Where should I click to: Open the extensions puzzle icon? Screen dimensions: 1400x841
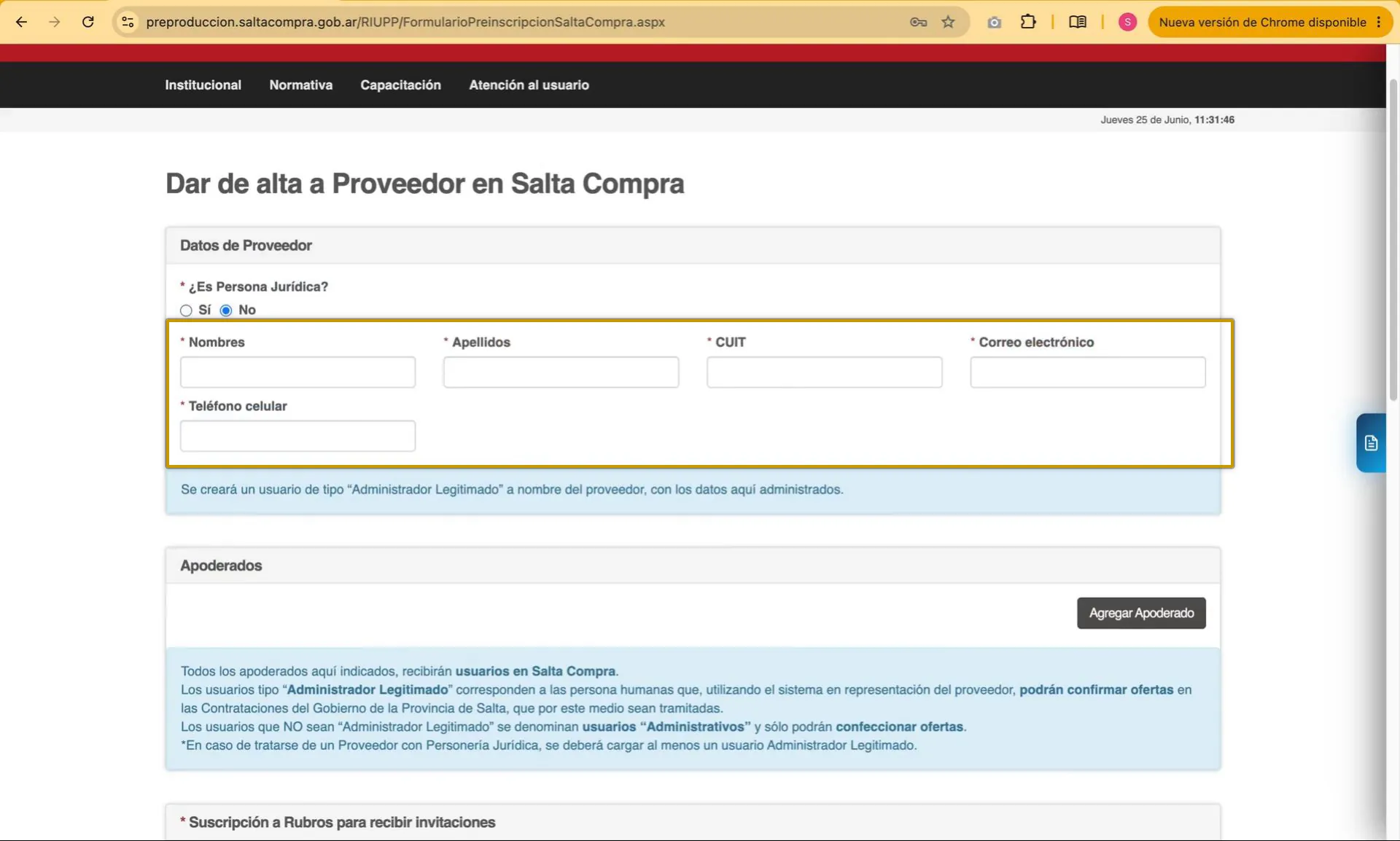(x=1028, y=22)
